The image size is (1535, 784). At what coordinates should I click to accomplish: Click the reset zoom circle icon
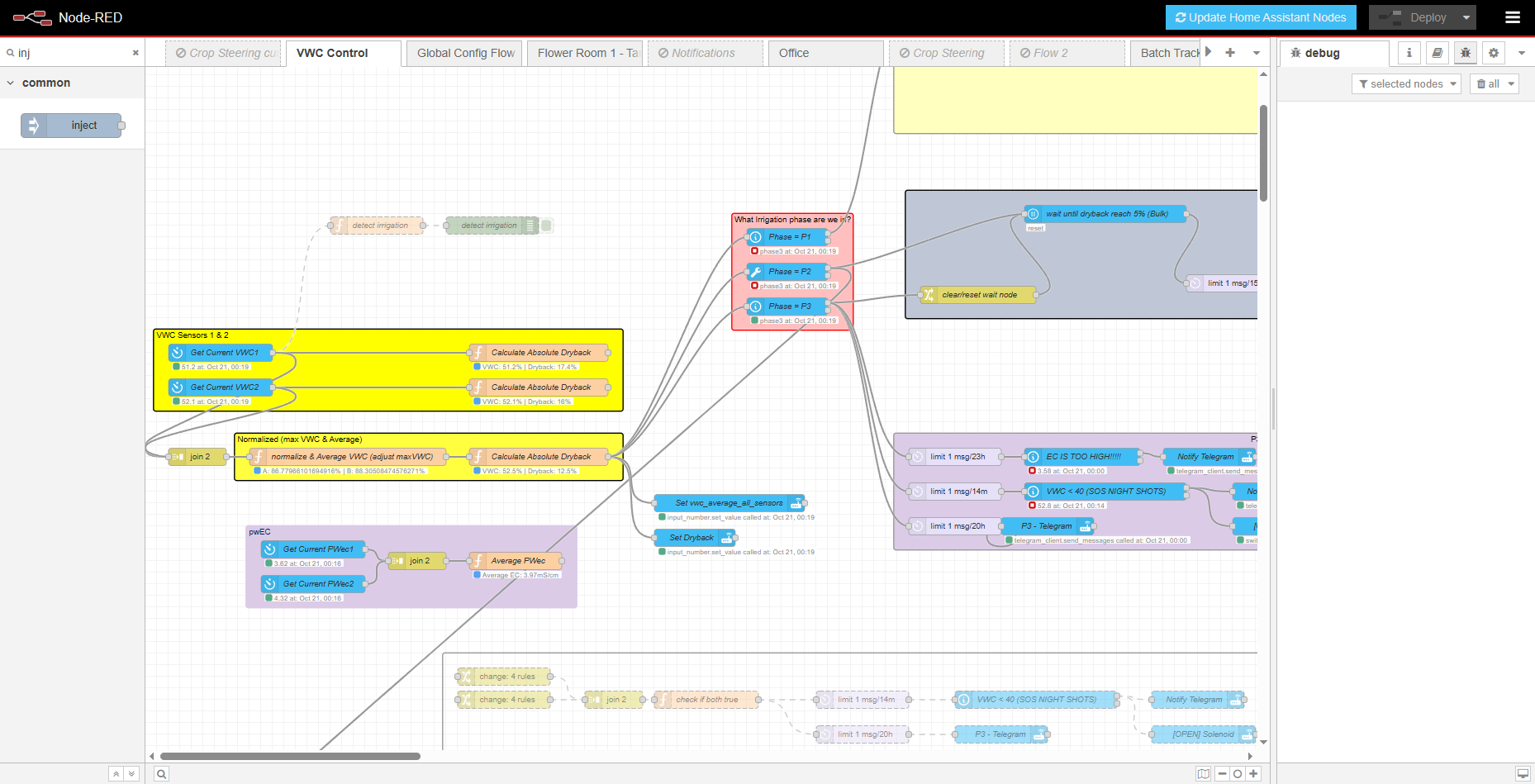pyautogui.click(x=1238, y=774)
